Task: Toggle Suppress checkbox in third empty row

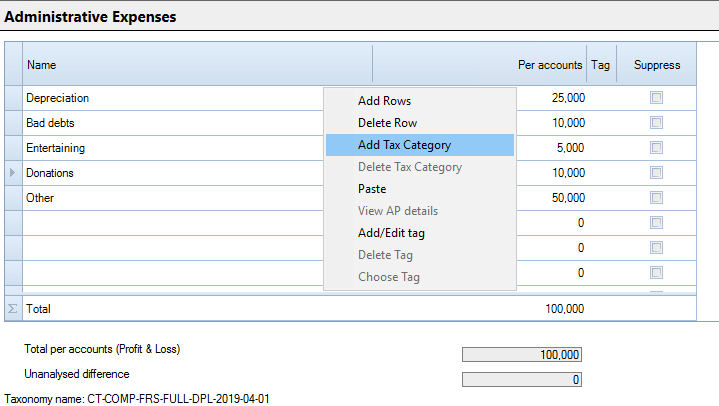Action: click(656, 273)
